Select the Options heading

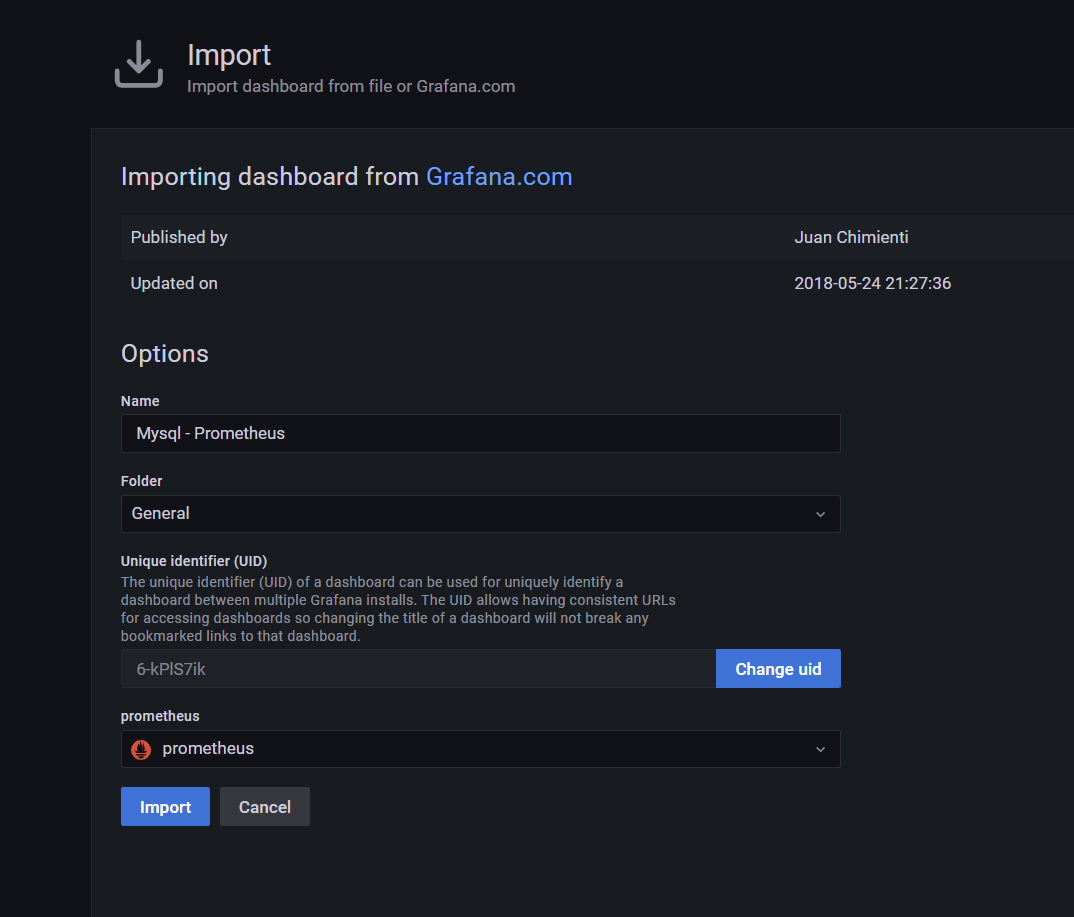point(164,354)
